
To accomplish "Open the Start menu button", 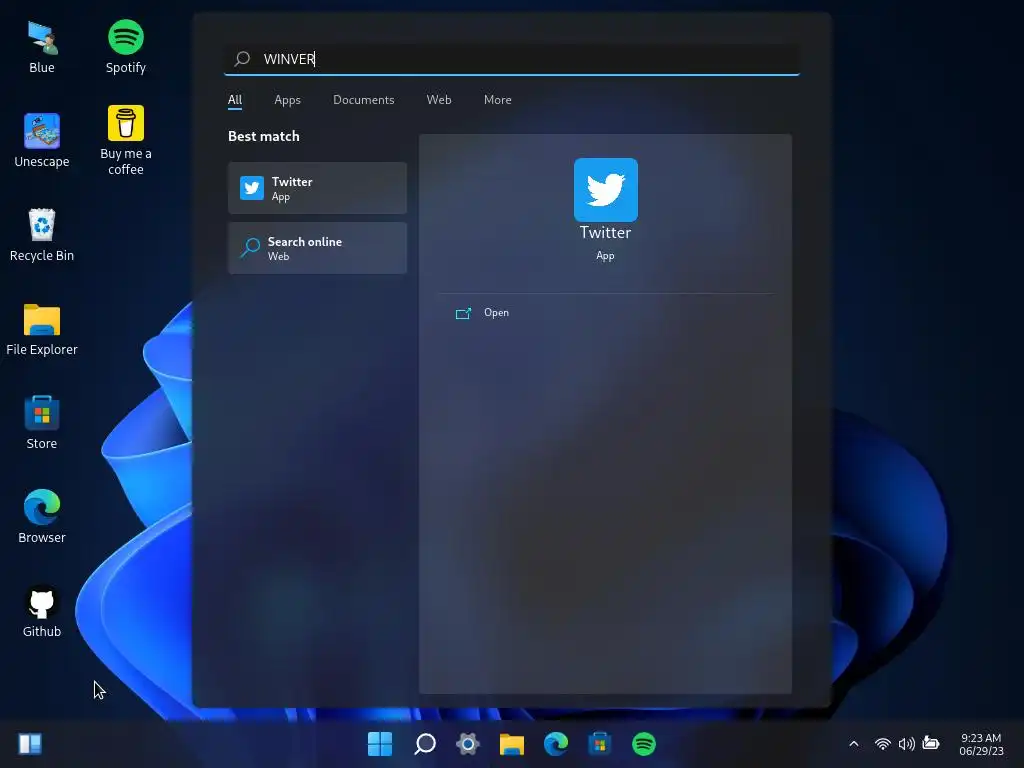I will pos(379,744).
